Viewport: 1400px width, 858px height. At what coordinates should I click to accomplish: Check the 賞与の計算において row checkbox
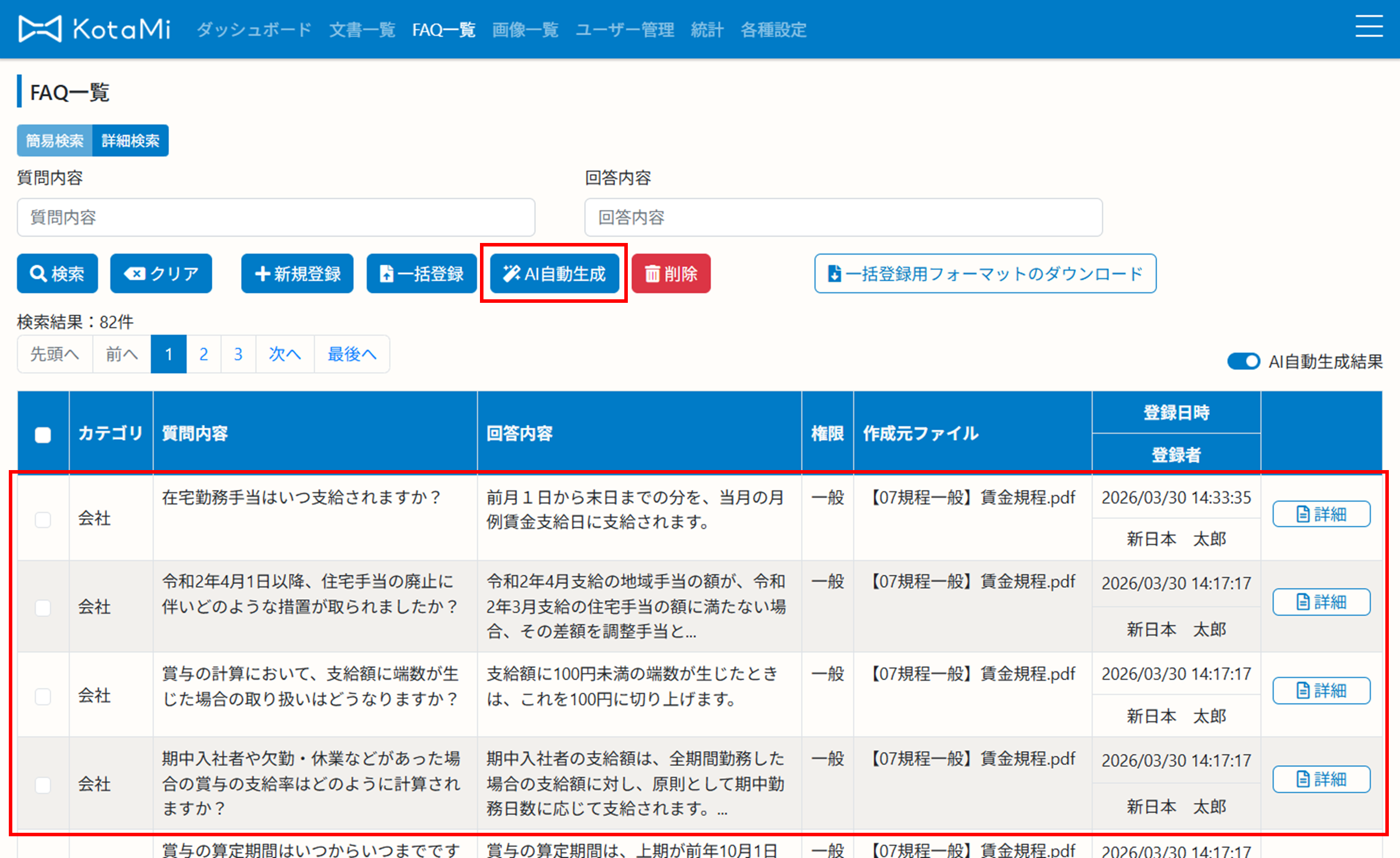click(43, 696)
